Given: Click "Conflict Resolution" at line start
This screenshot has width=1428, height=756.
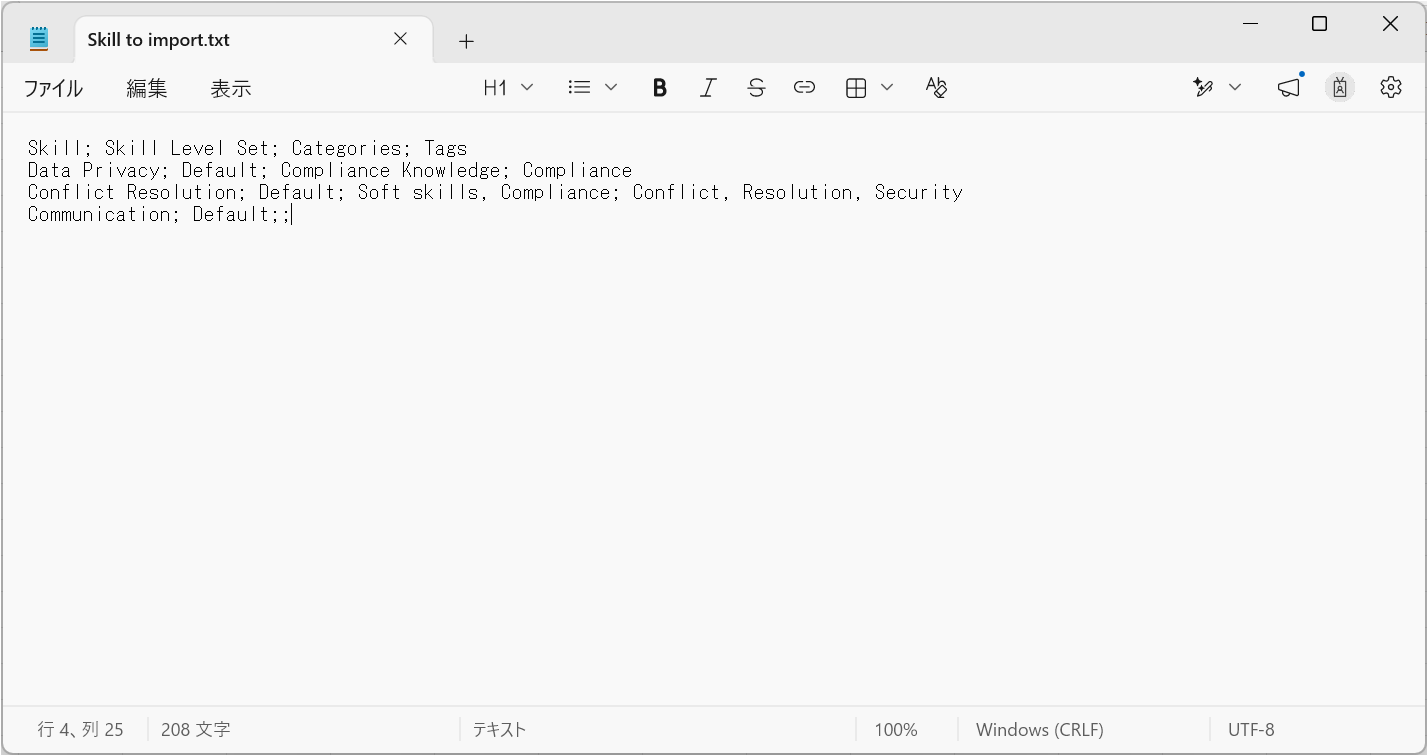Looking at the screenshot, I should (132, 192).
